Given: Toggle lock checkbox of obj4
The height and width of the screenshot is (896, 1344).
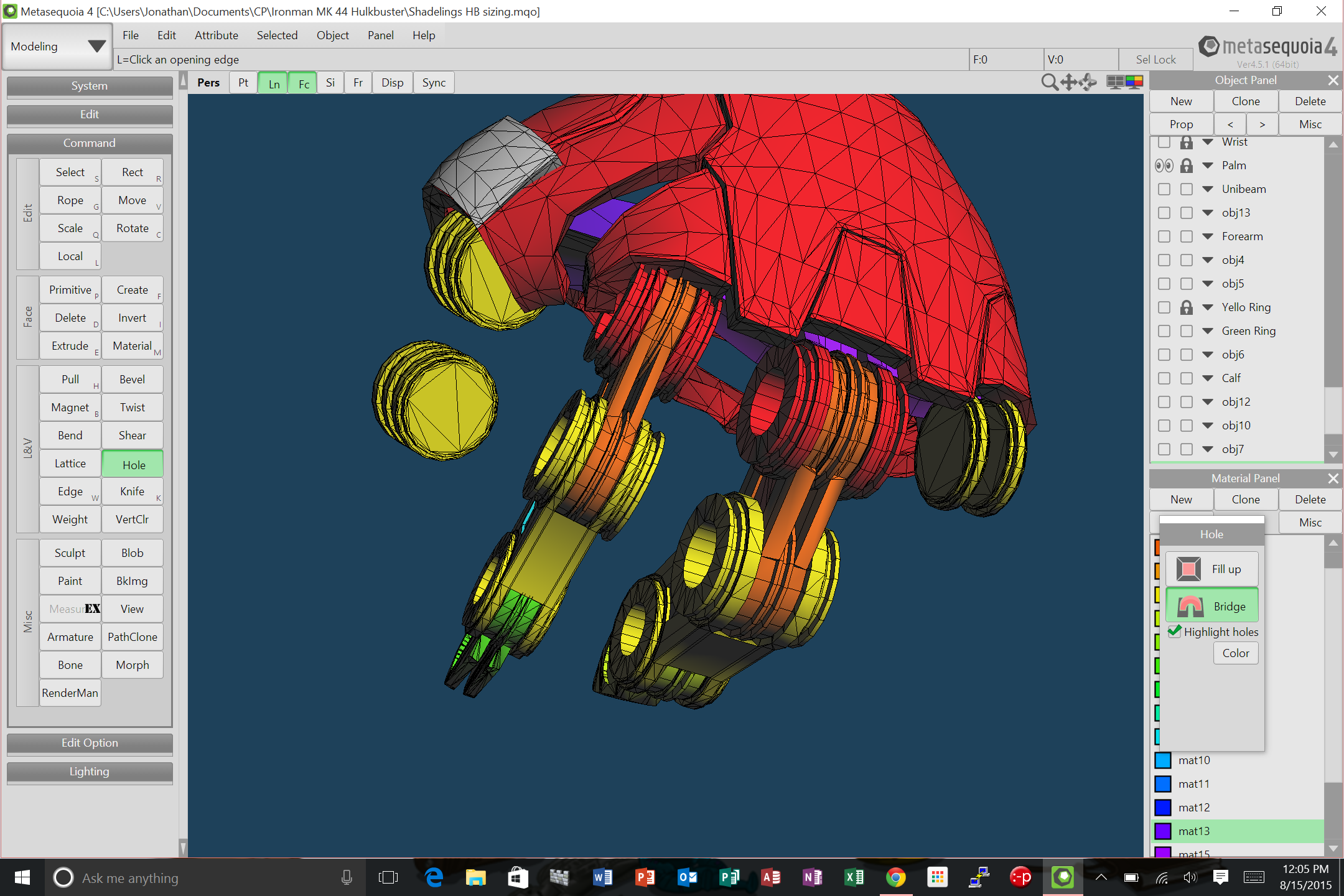Looking at the screenshot, I should click(1186, 260).
